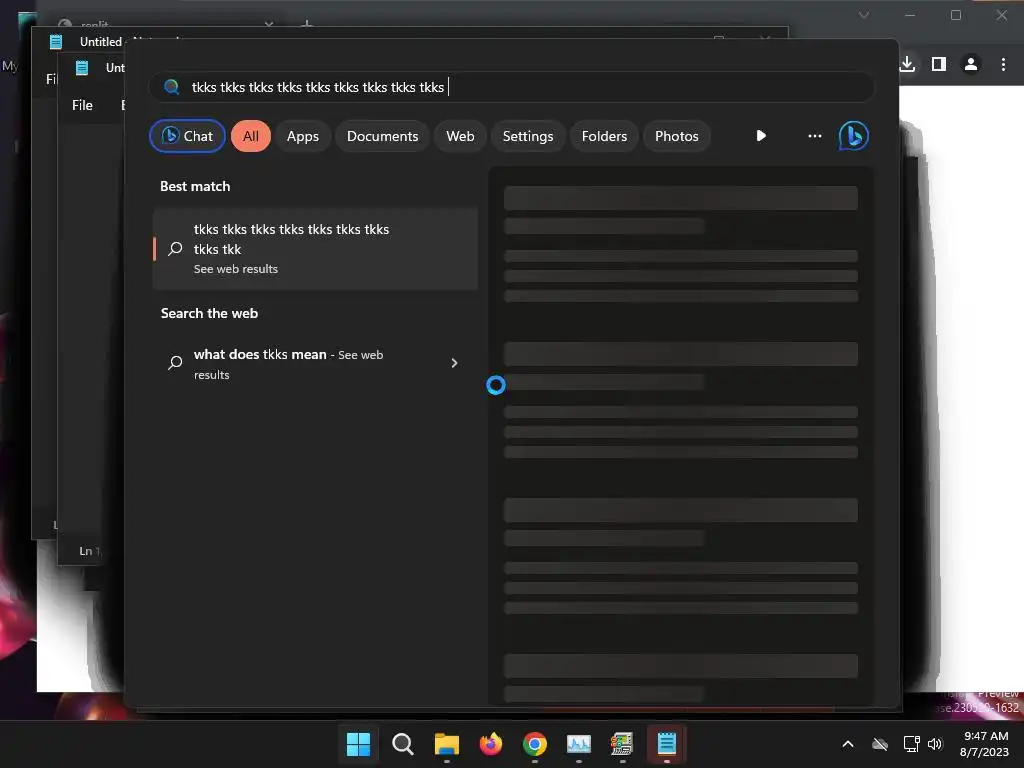1024x768 pixels.
Task: Select the All search filter
Action: (251, 136)
